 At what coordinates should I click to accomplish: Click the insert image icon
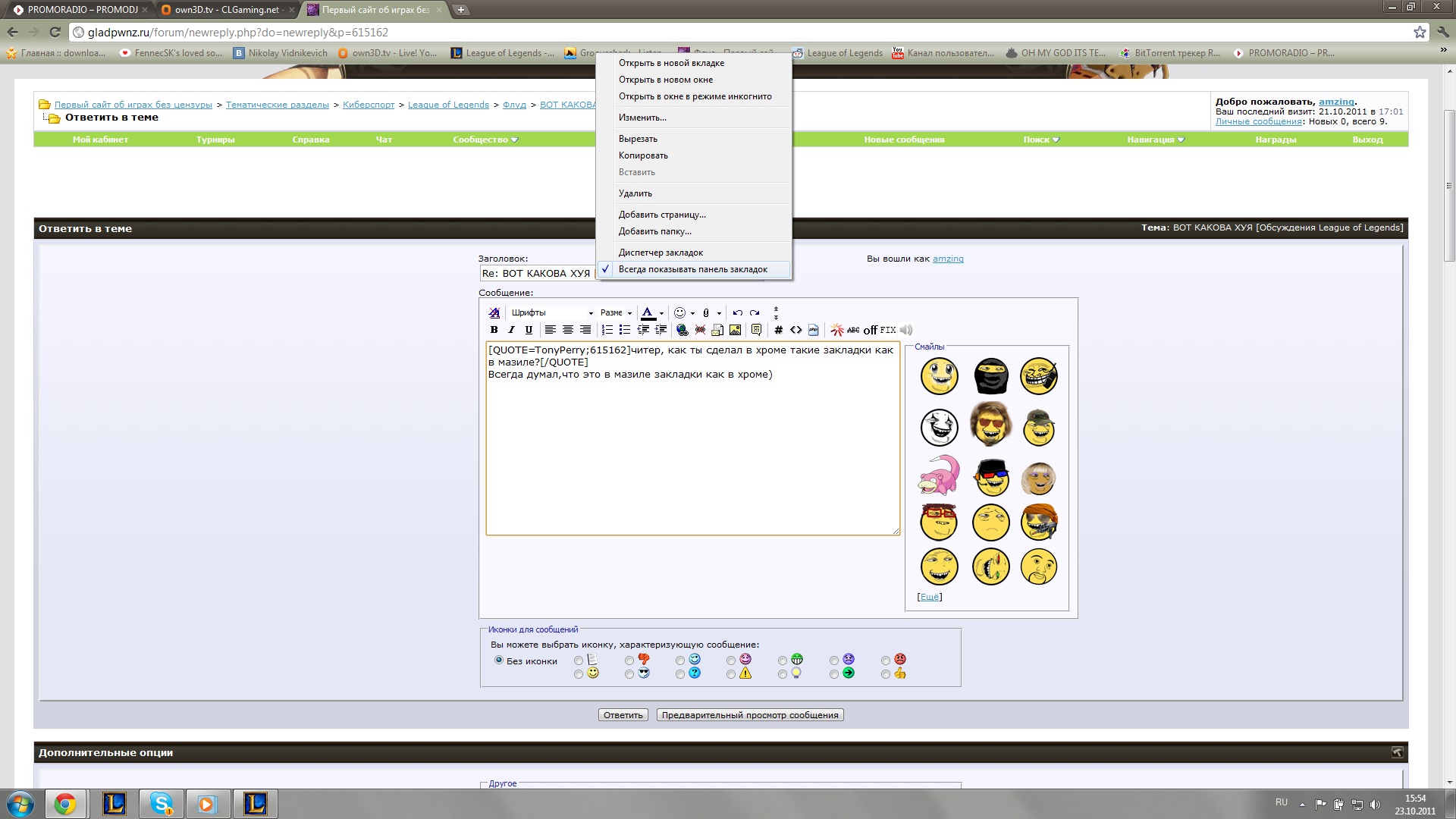(x=735, y=330)
